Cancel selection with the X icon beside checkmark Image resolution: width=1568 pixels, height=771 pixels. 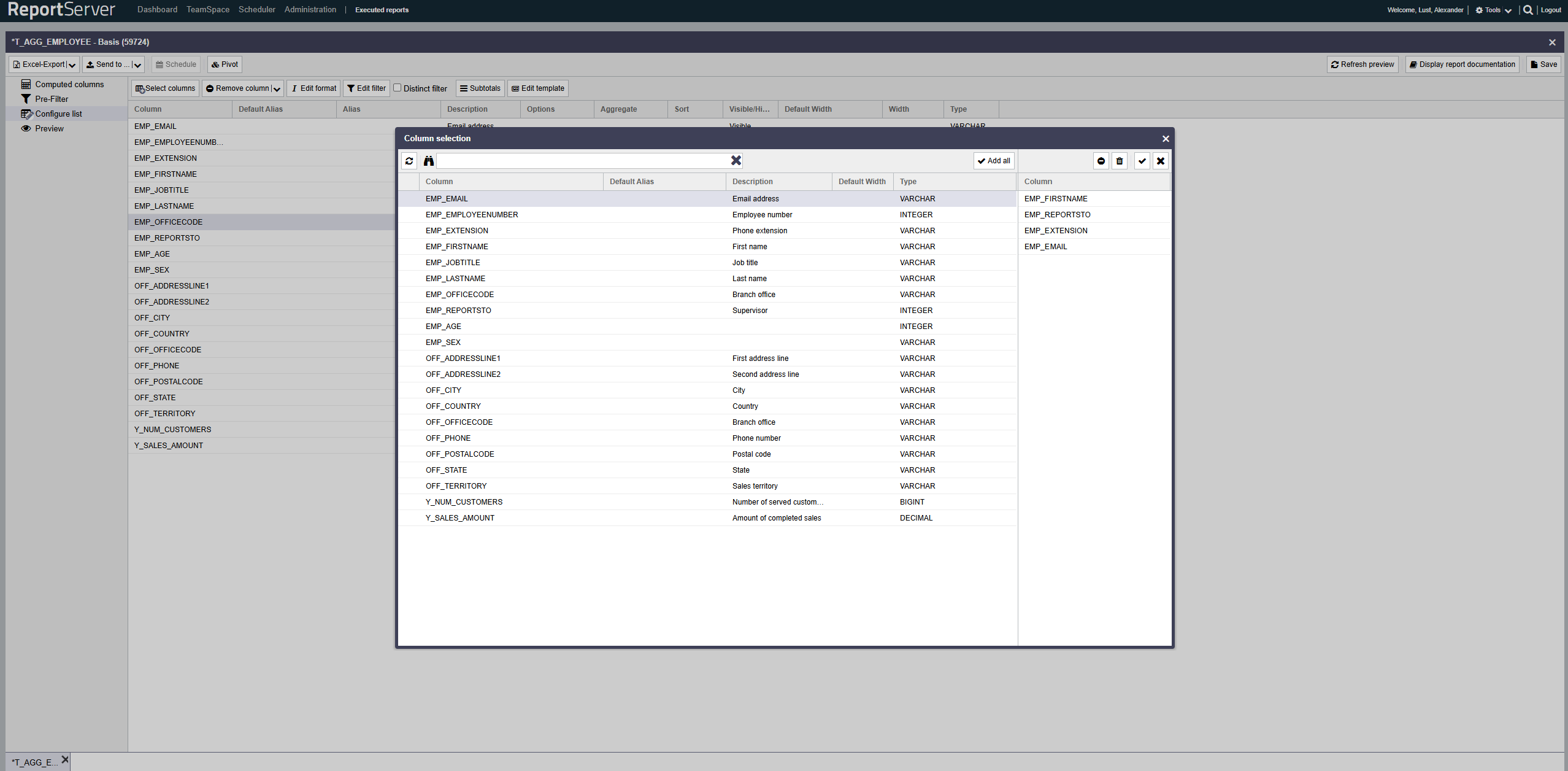coord(1160,161)
